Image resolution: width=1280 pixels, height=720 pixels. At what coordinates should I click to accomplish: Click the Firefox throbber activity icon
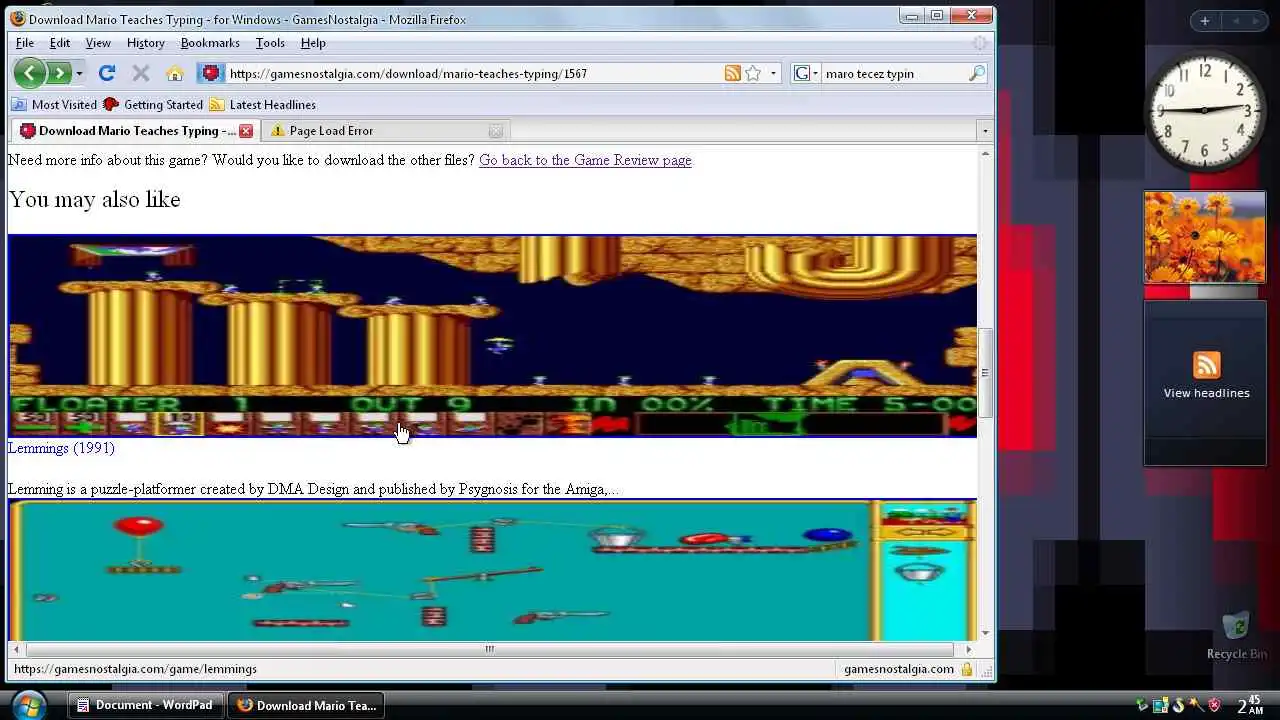(x=980, y=43)
